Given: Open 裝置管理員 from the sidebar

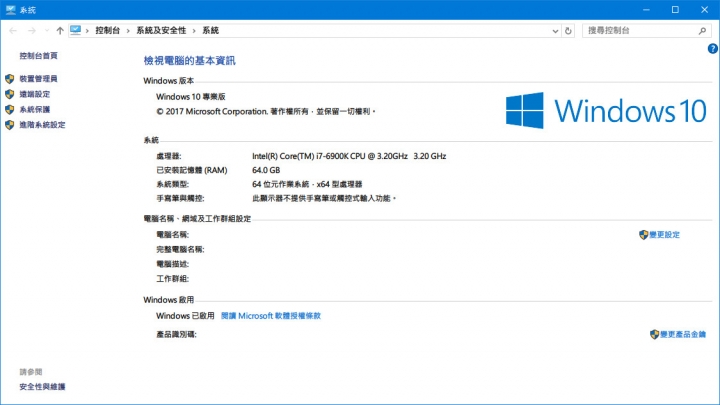Looking at the screenshot, I should tap(39, 79).
